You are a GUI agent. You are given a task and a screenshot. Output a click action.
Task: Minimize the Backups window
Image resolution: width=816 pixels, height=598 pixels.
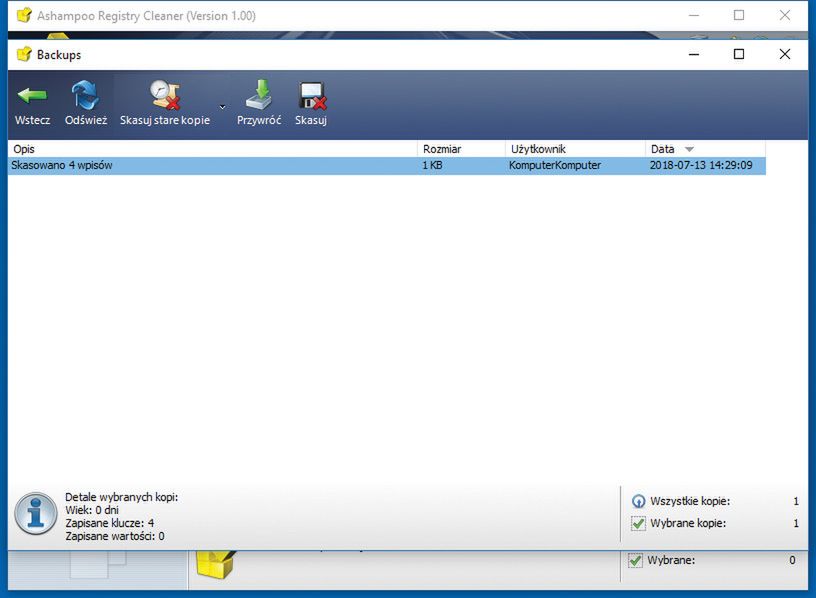click(694, 54)
